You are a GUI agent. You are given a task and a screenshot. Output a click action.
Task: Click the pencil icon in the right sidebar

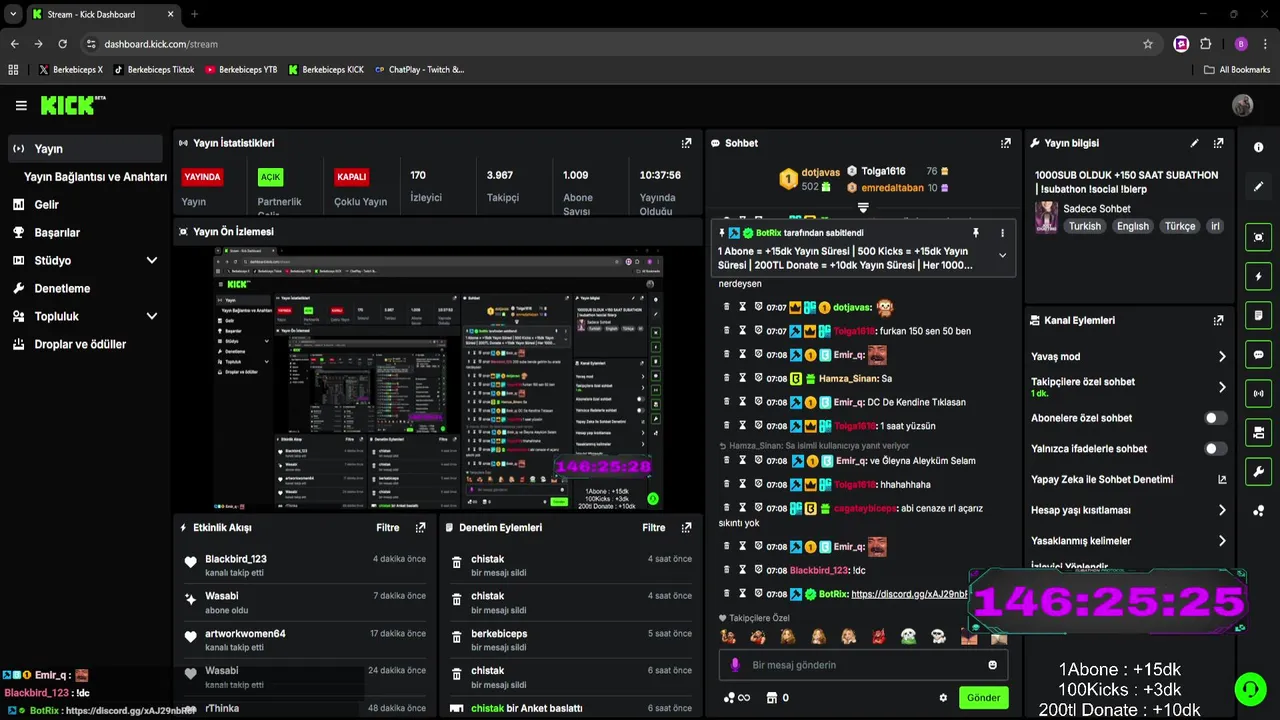(x=1258, y=186)
